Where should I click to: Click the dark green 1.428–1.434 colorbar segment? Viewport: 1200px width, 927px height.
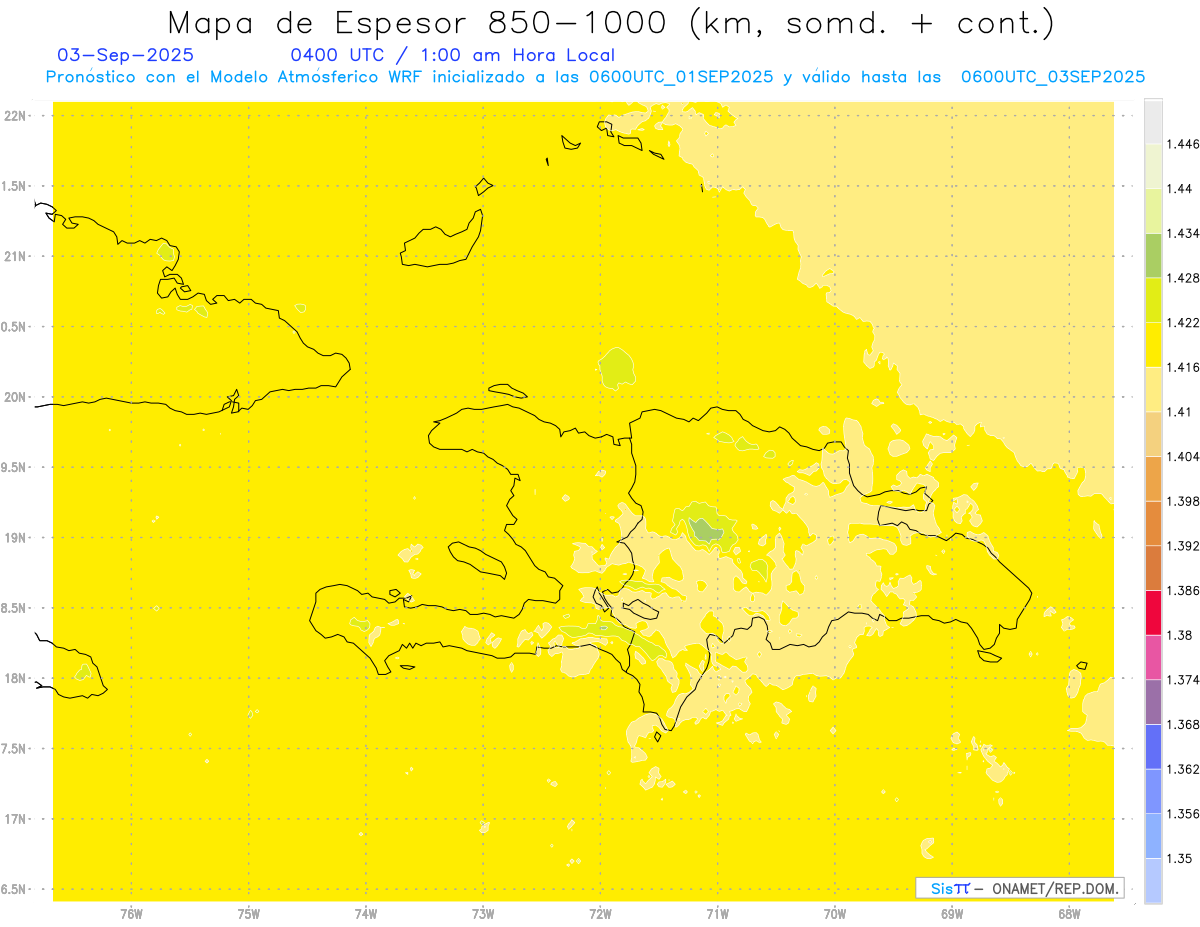click(x=1153, y=255)
